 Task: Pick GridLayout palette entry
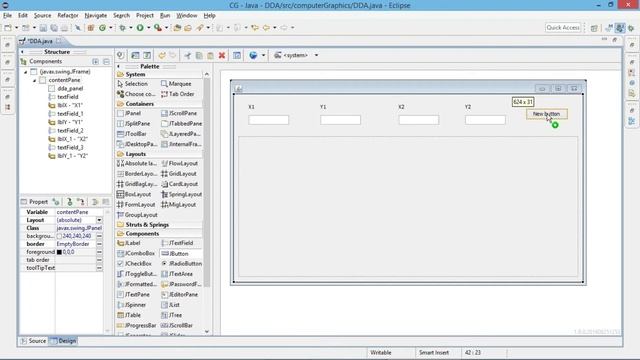tap(179, 173)
